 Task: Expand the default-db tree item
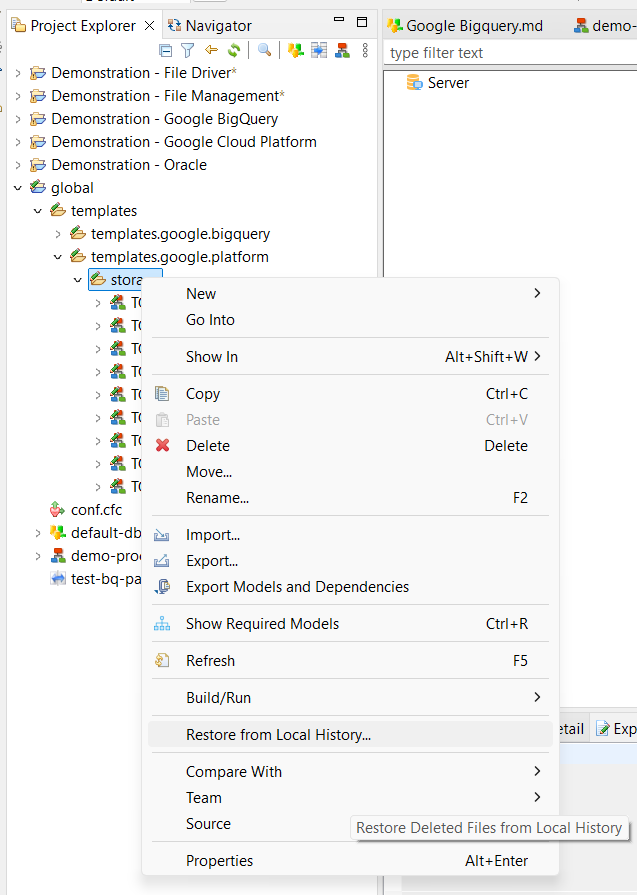pos(37,532)
